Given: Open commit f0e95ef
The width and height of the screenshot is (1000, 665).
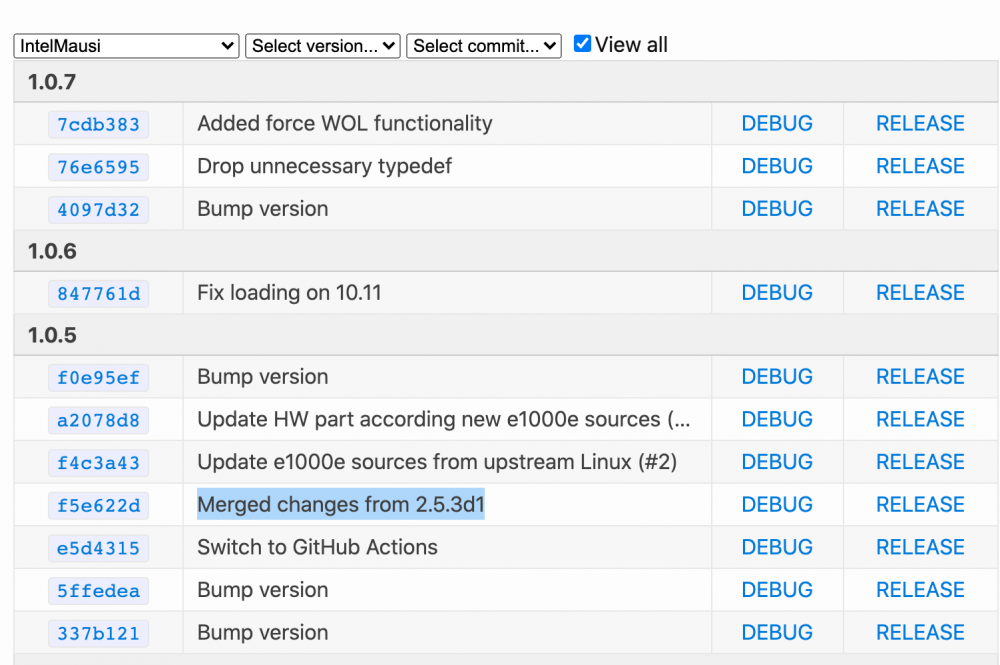Looking at the screenshot, I should (x=98, y=378).
